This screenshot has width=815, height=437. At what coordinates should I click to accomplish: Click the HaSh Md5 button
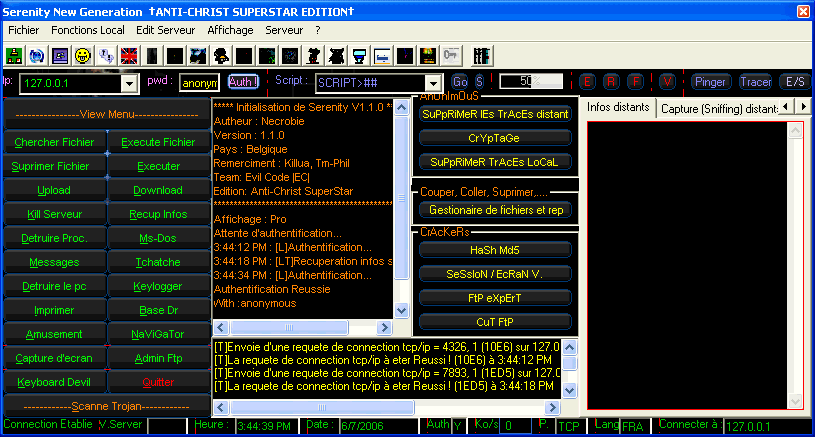pyautogui.click(x=495, y=249)
